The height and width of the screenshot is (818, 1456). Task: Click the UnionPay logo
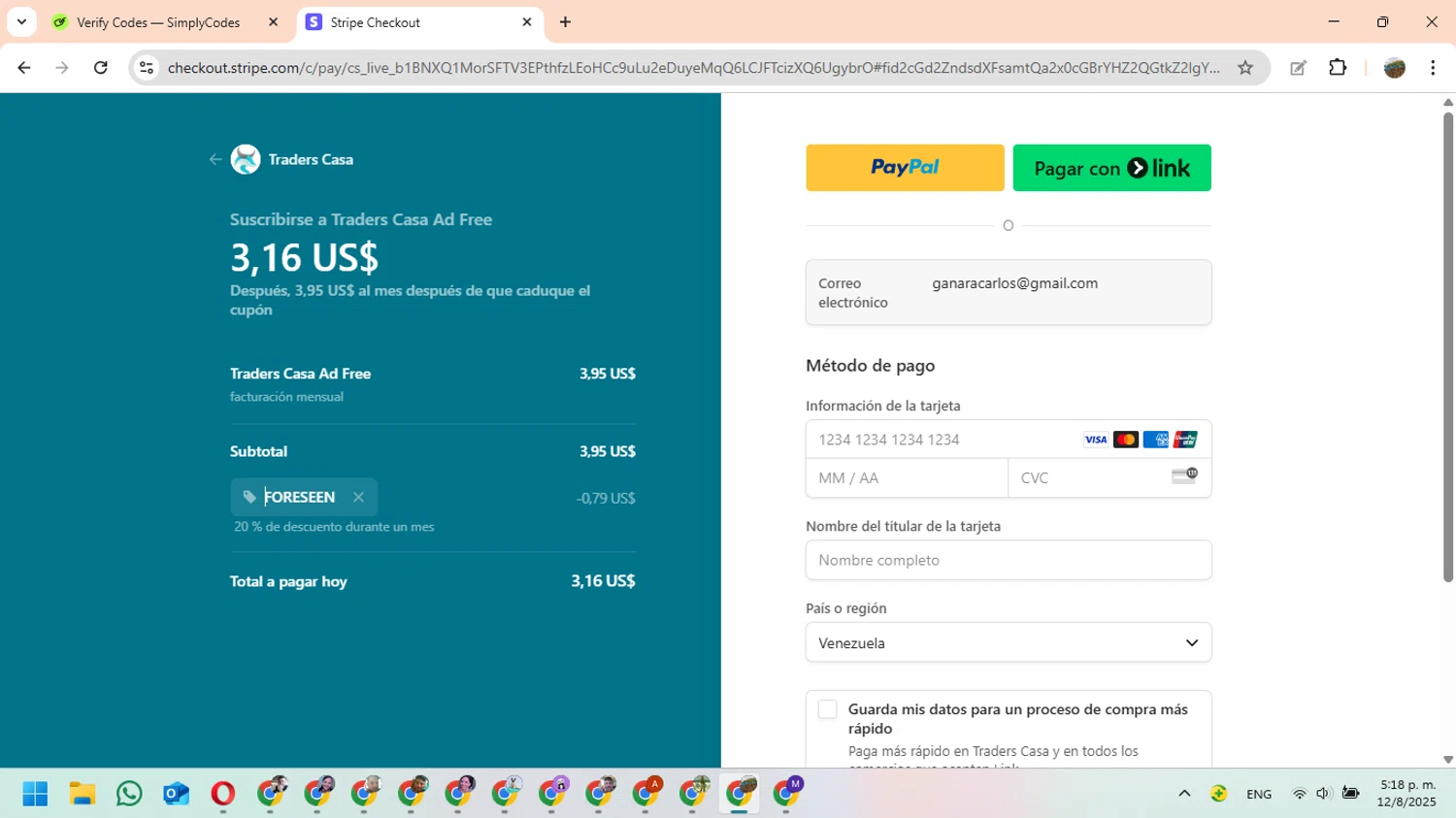[x=1185, y=440]
